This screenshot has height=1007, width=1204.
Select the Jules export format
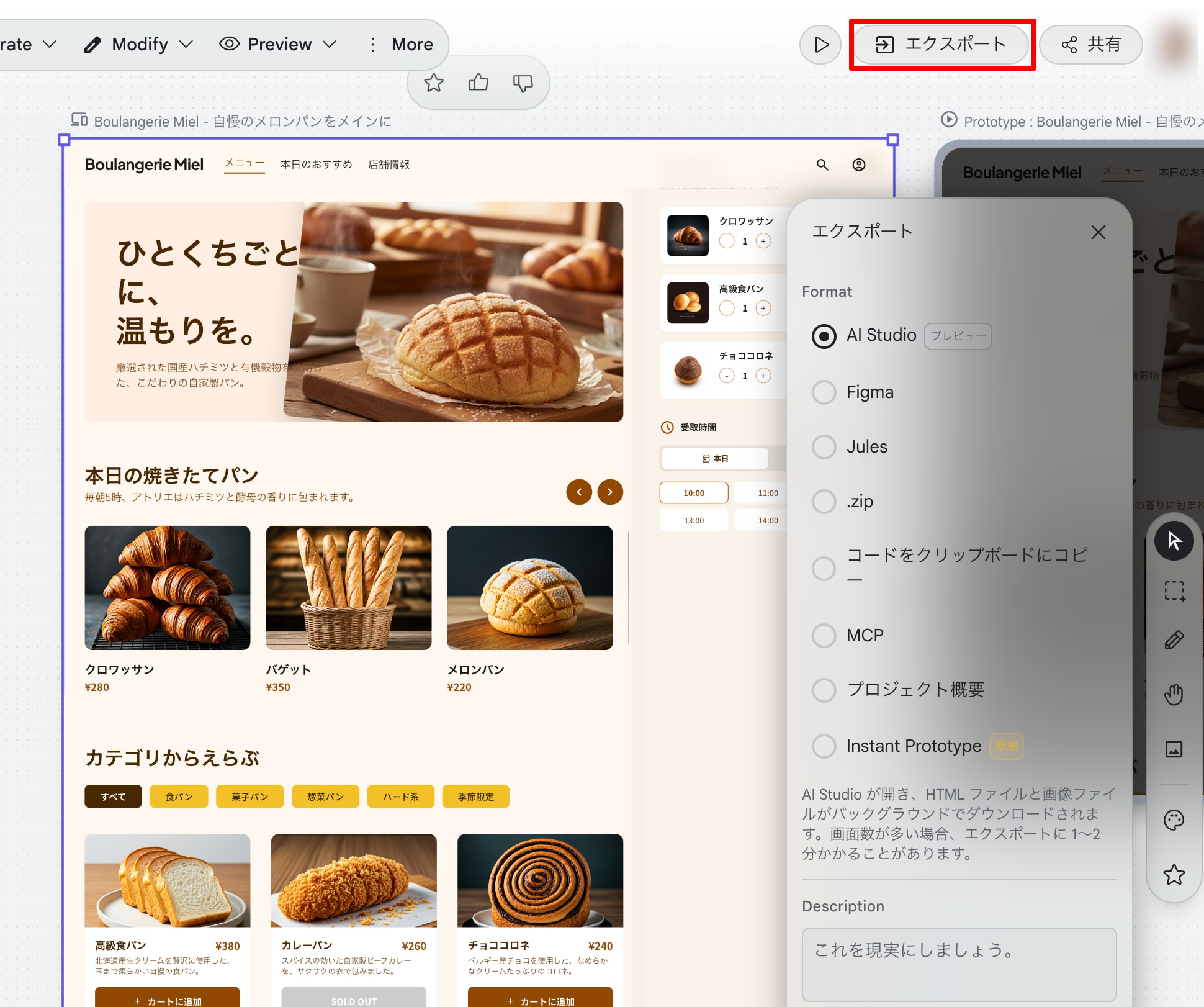tap(824, 447)
